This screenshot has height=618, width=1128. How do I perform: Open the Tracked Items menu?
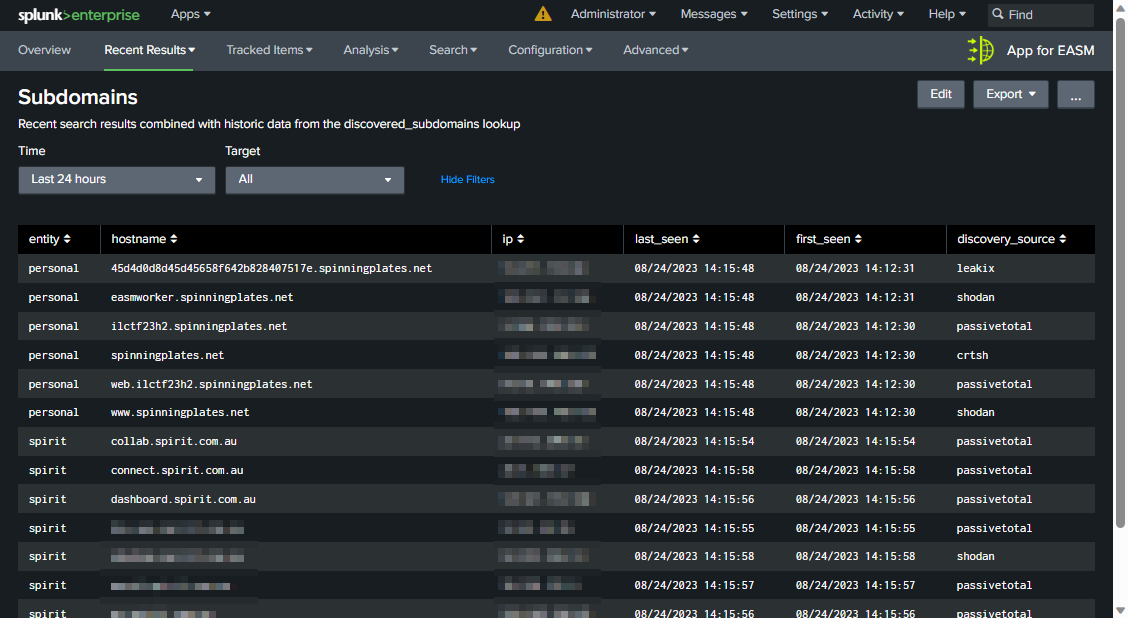[269, 50]
